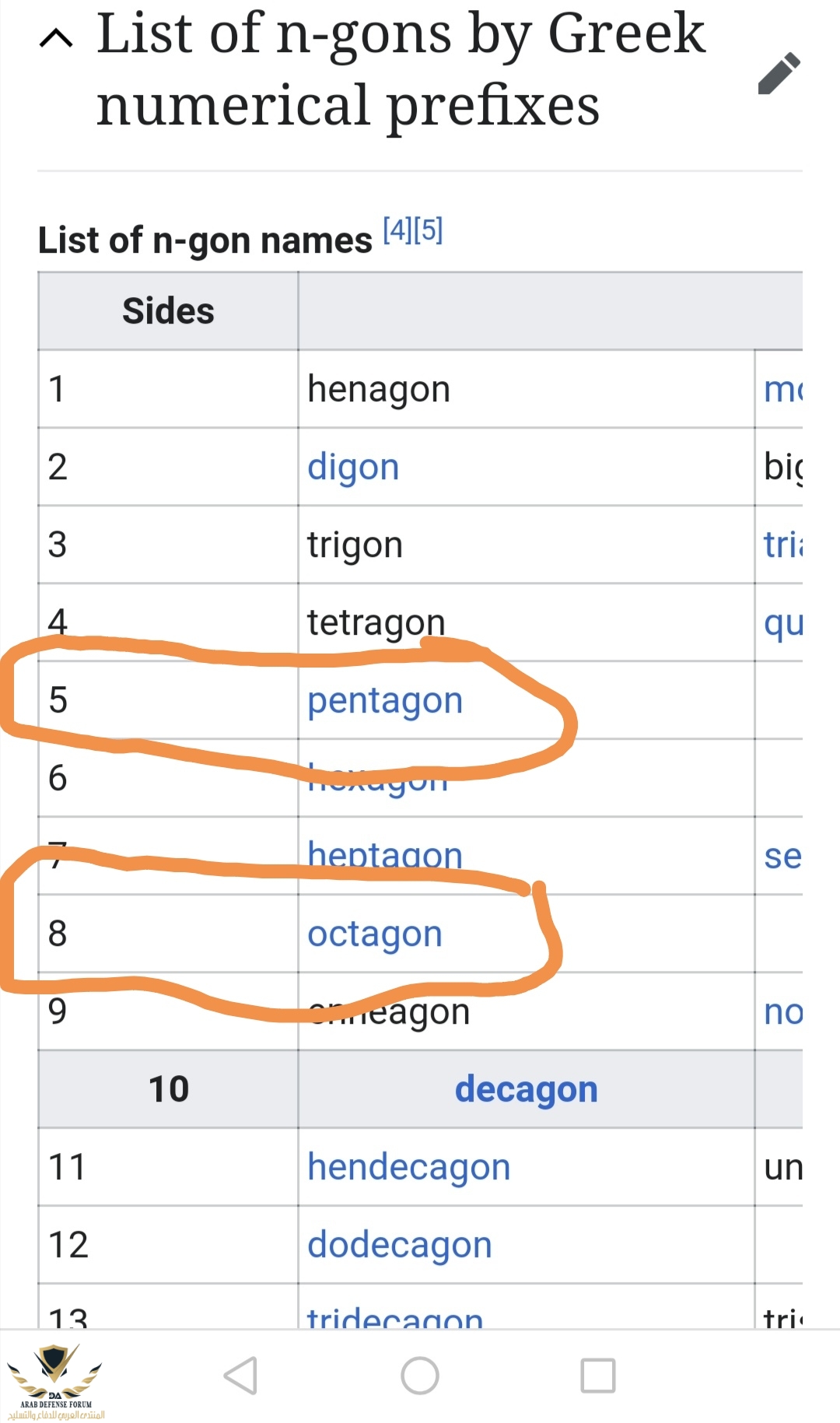The width and height of the screenshot is (840, 1423).
Task: Tap the pencil edit section icon
Action: pos(779,73)
